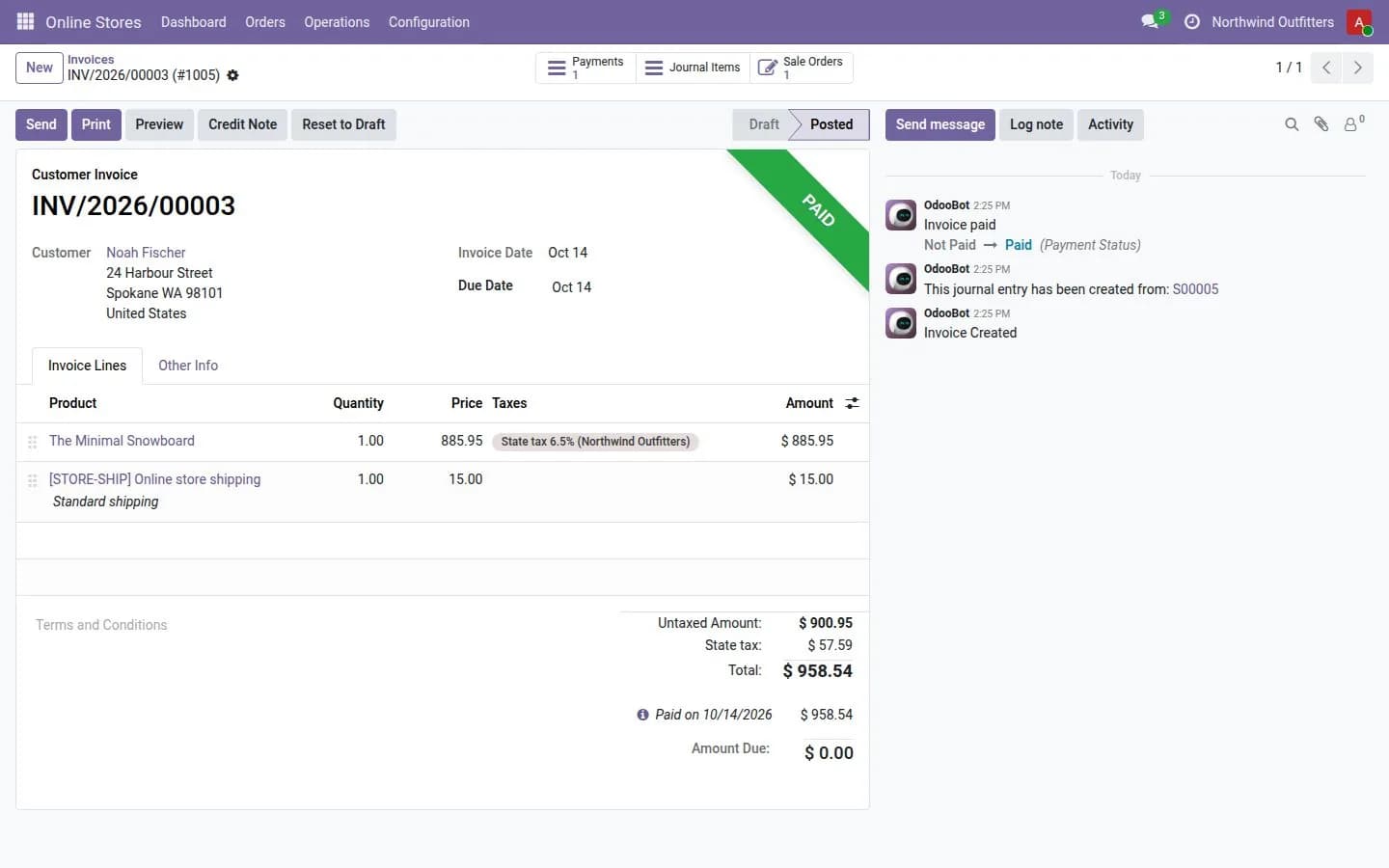
Task: Select Invoice Lines tab
Action: pos(87,366)
